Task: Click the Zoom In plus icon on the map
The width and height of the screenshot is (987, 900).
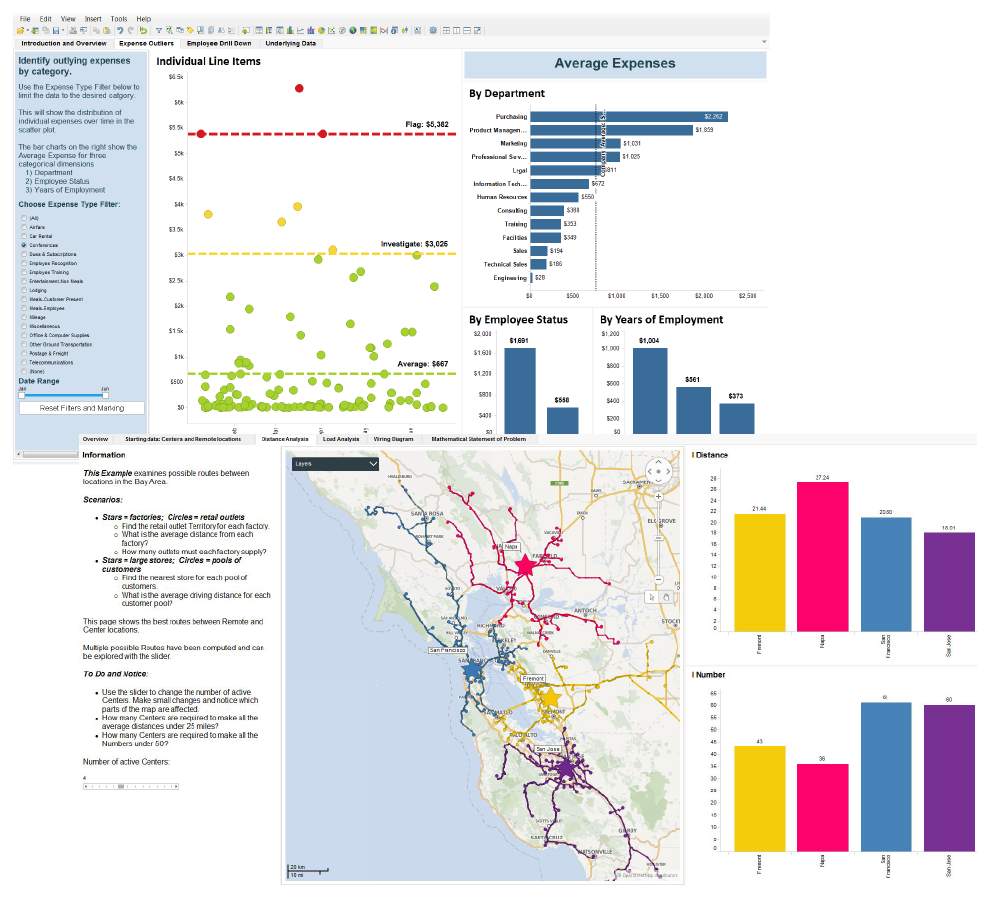Action: [658, 497]
